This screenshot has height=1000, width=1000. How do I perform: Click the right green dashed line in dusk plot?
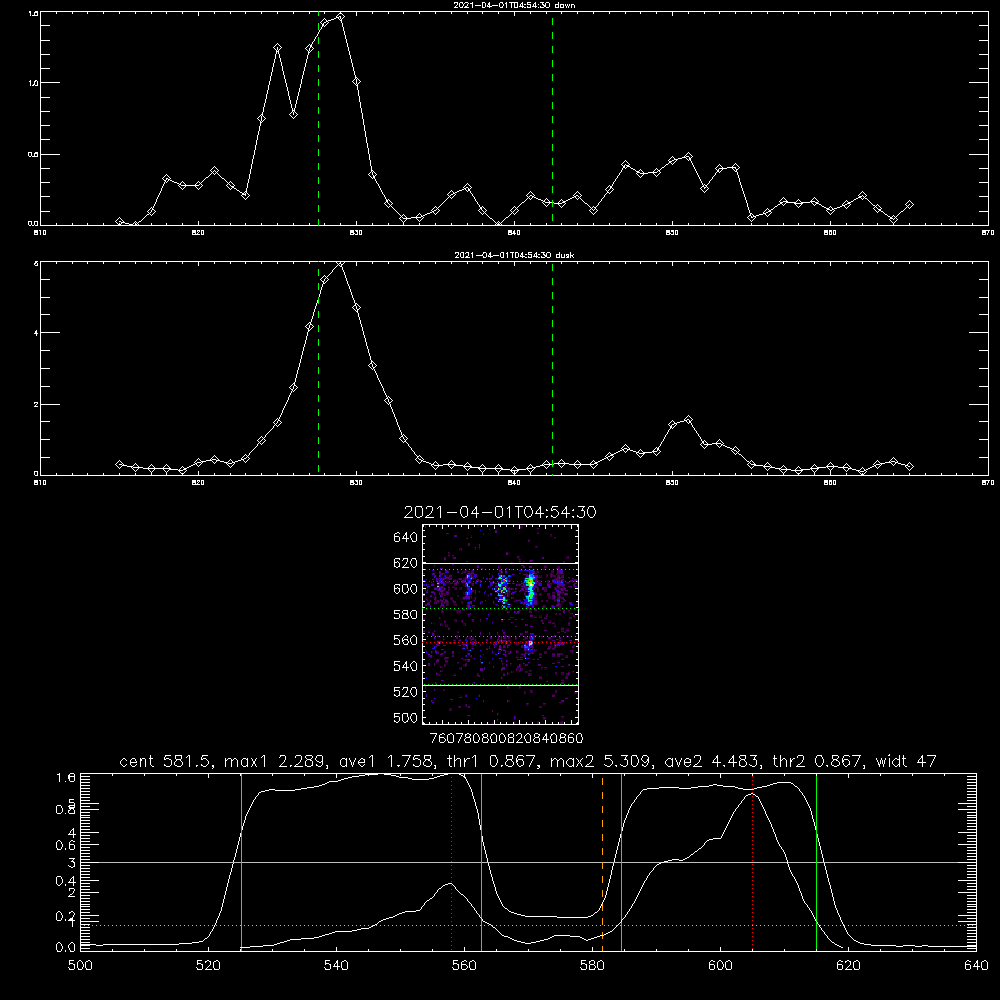tap(552, 369)
